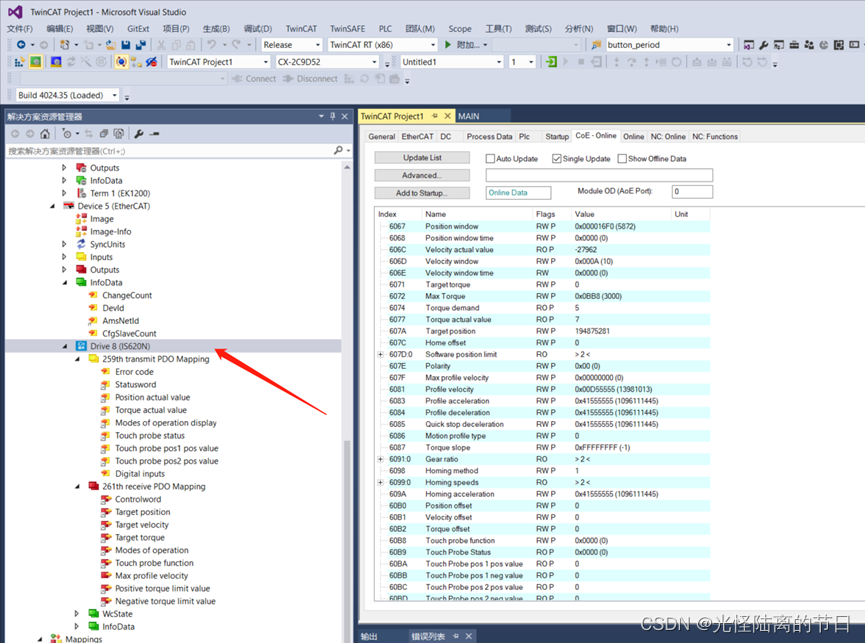Click the Drive 8 (IS620N) tree node
Image resolution: width=865 pixels, height=643 pixels.
[120, 346]
